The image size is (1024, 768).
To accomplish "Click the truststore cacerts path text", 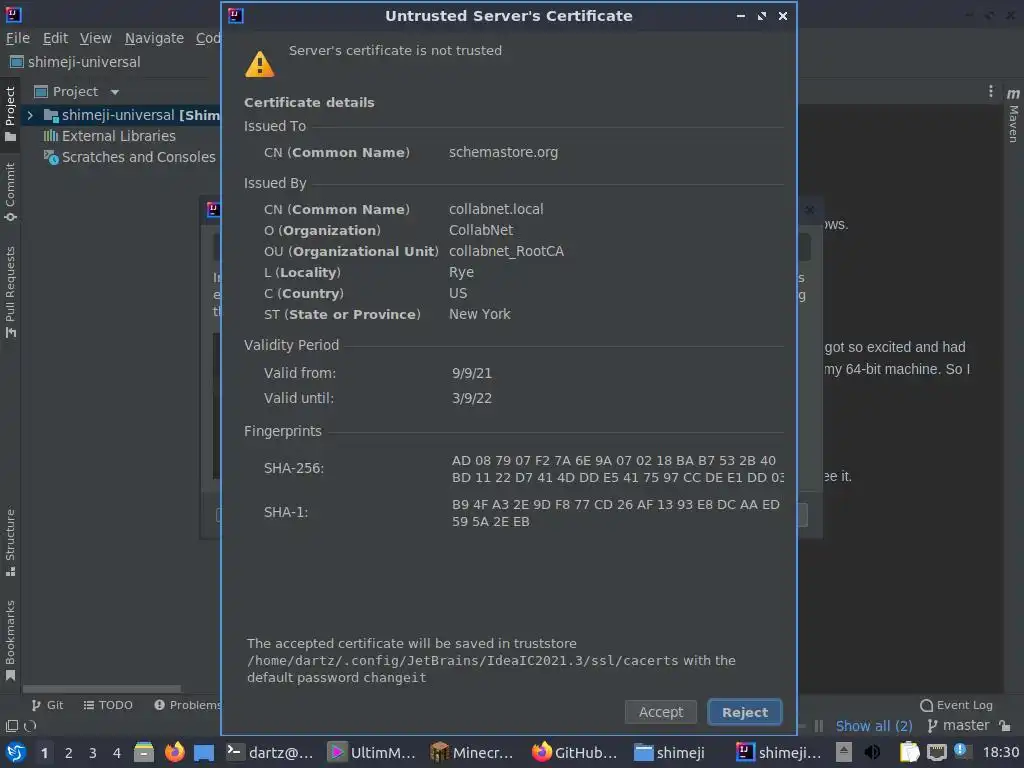I will coord(462,660).
